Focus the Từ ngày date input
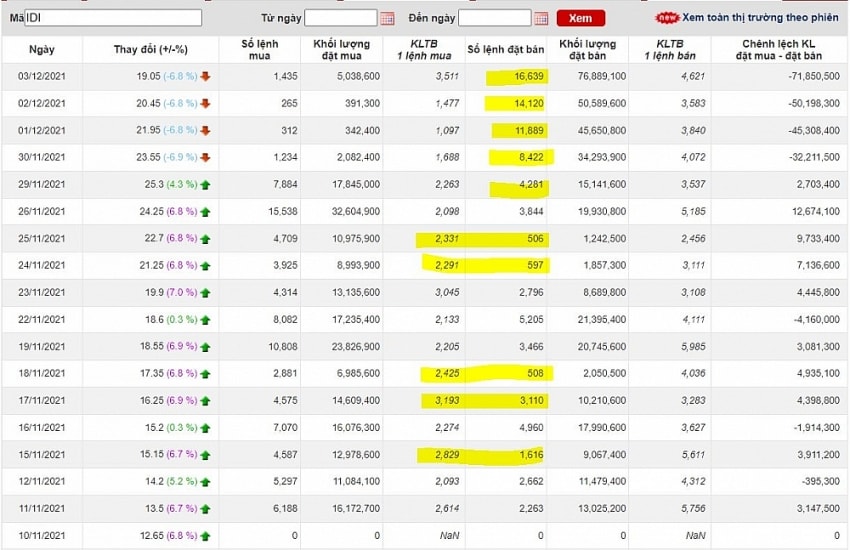Screen dimensions: 850x550 tap(340, 18)
